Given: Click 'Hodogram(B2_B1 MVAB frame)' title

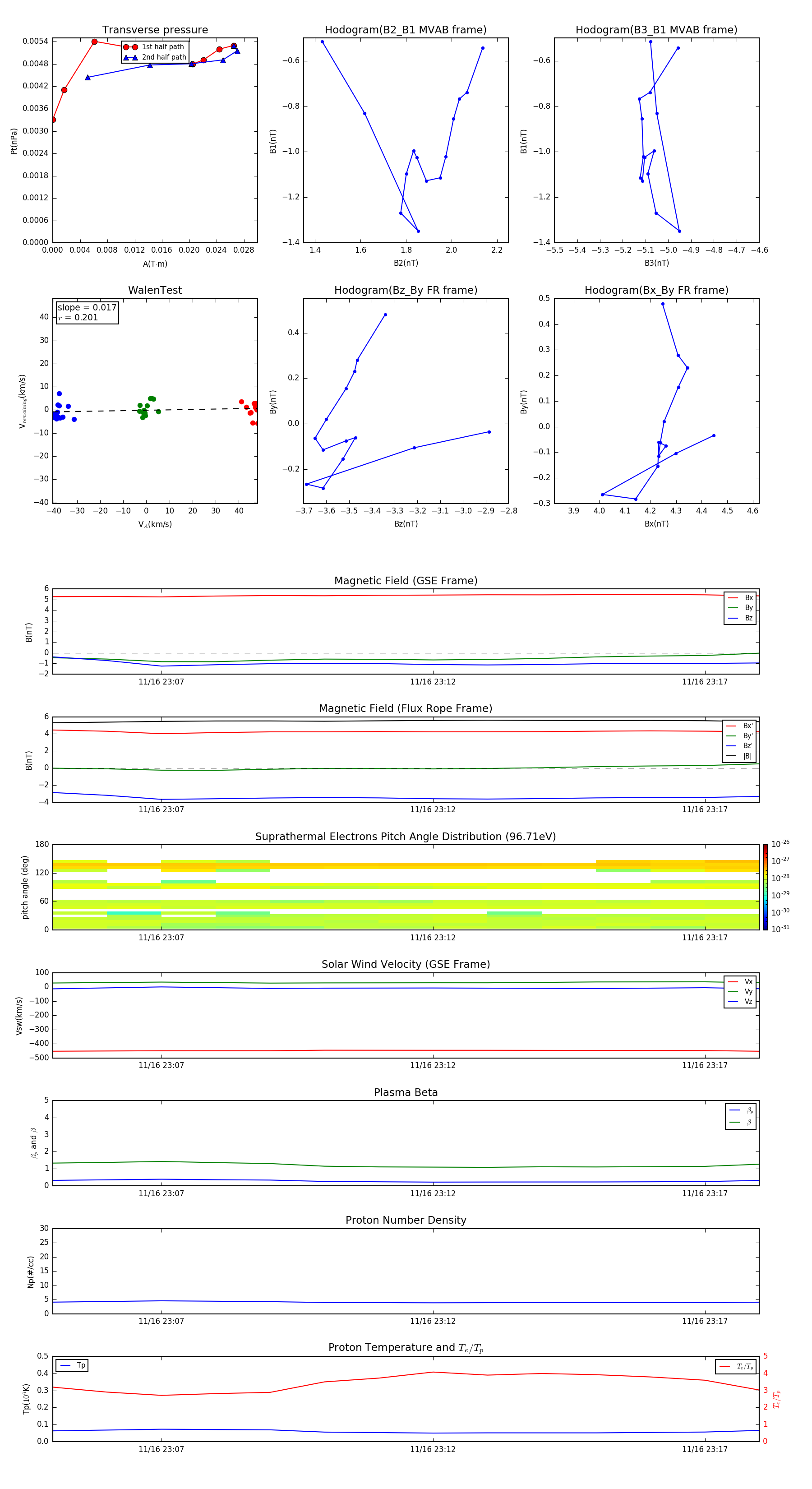Looking at the screenshot, I should tap(406, 30).
